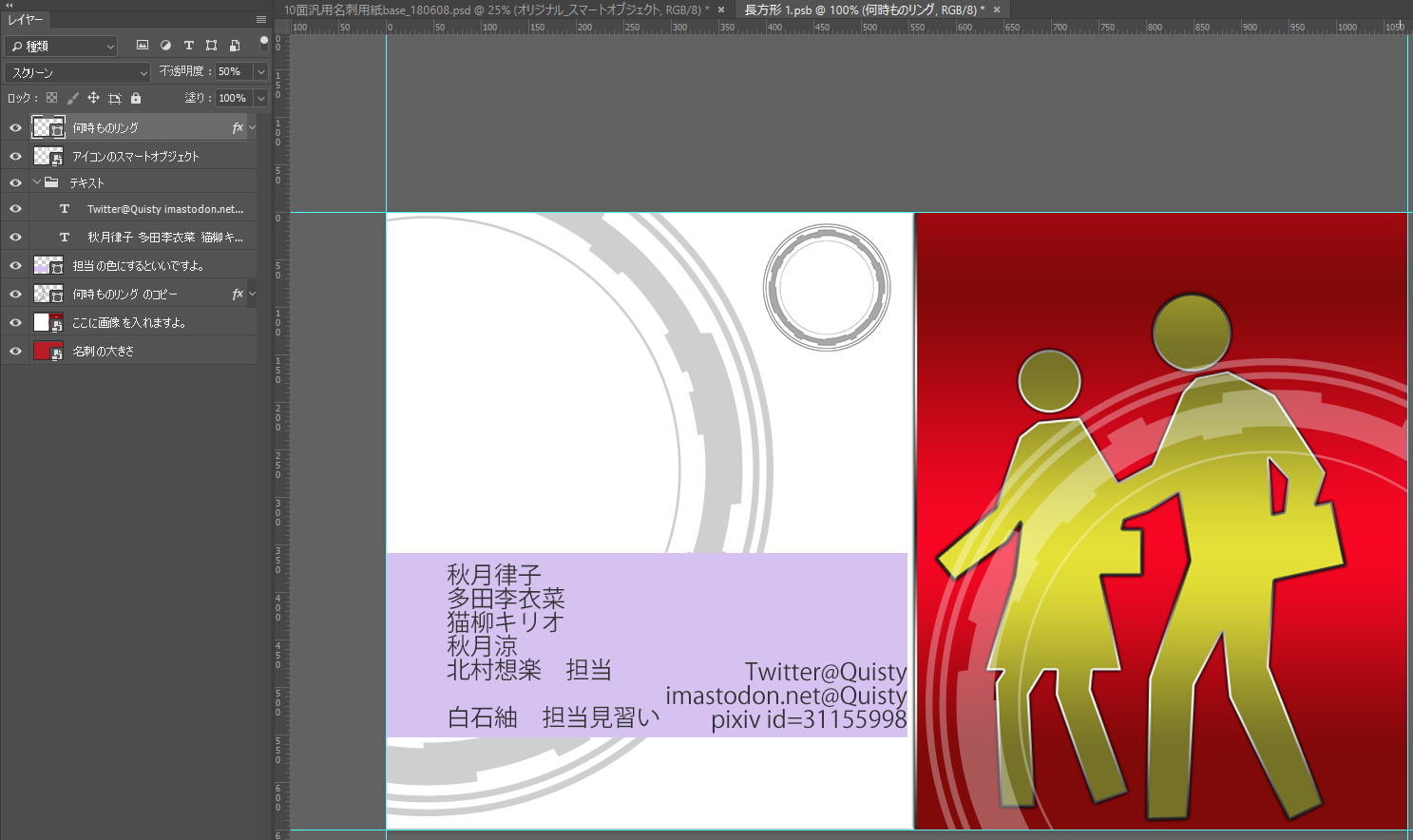1413x840 pixels.
Task: Collapse the テキスト group chevron
Action: 37,182
